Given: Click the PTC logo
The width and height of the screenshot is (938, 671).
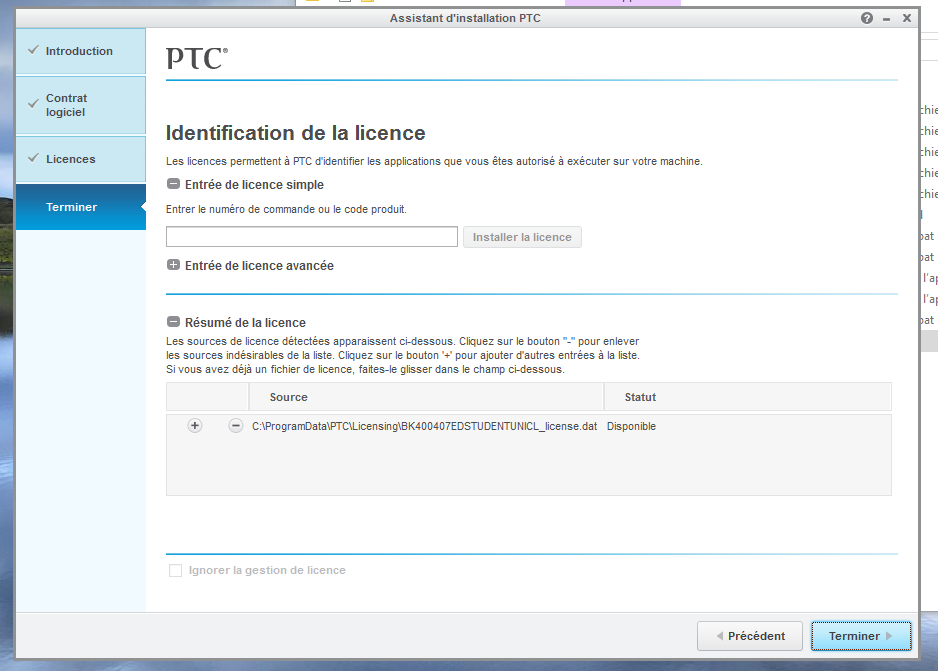Looking at the screenshot, I should (x=197, y=59).
